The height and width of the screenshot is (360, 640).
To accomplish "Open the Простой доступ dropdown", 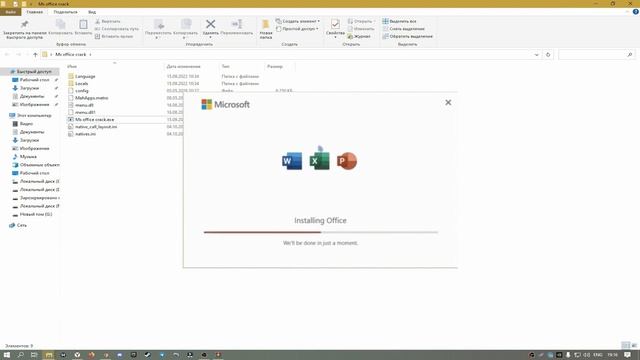I will [x=297, y=29].
